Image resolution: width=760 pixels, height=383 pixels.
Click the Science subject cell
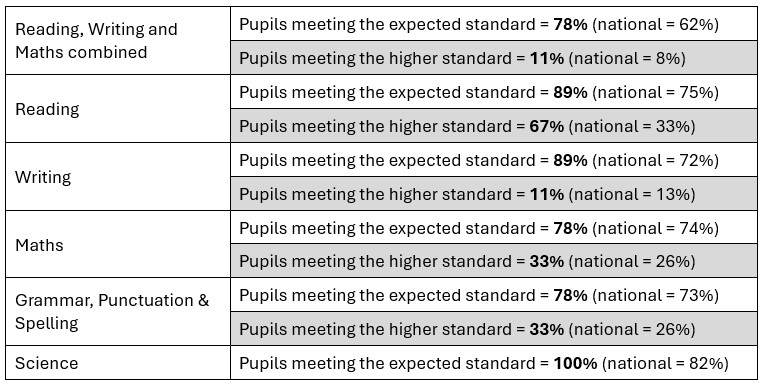point(118,363)
